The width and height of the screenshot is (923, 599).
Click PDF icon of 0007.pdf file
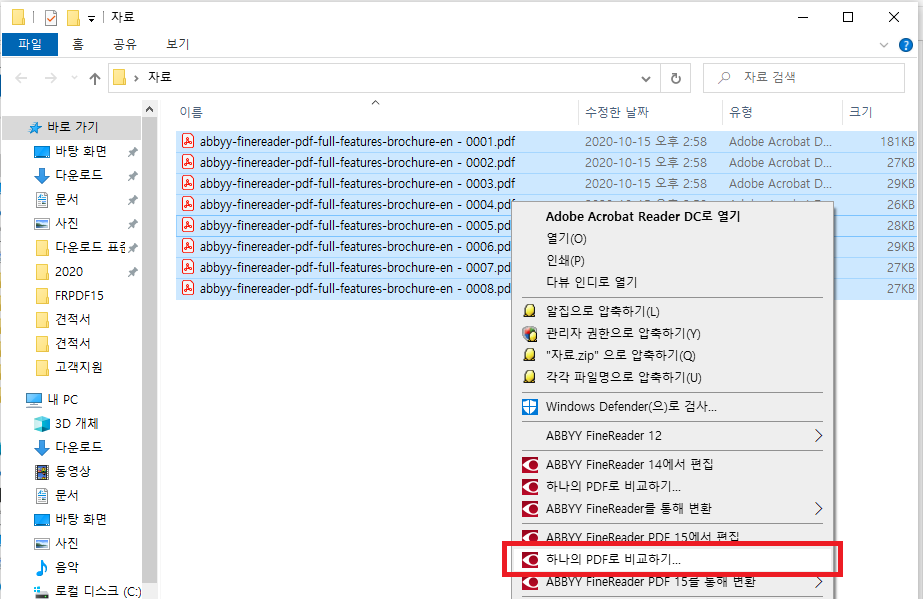point(188,268)
